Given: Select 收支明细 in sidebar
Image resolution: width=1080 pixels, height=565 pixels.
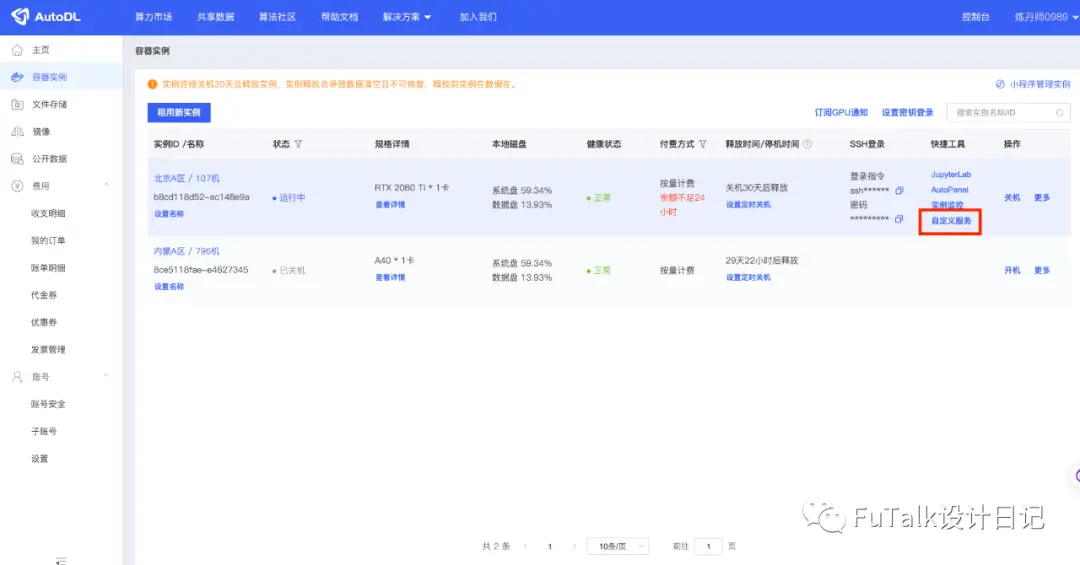Looking at the screenshot, I should coord(48,214).
